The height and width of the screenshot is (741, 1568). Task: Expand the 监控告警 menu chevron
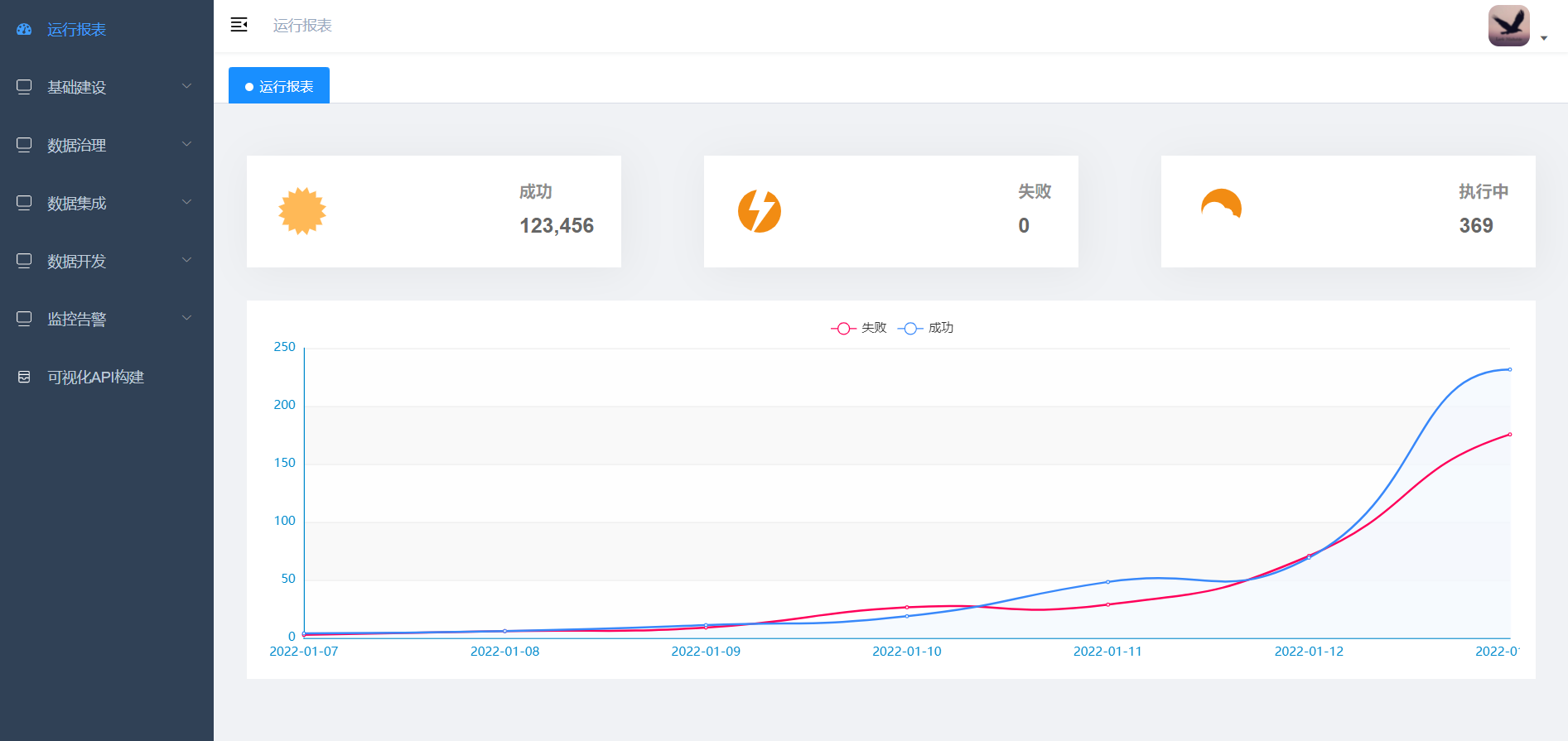(186, 318)
